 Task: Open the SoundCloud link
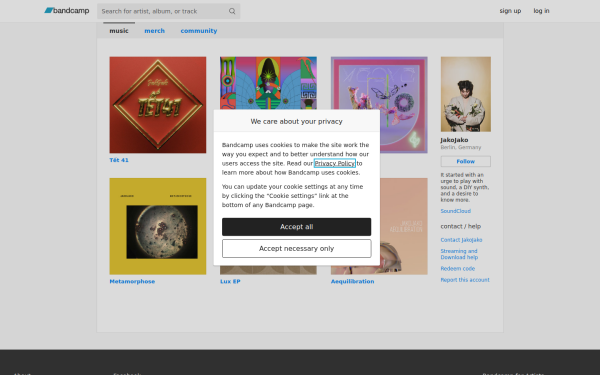click(455, 211)
